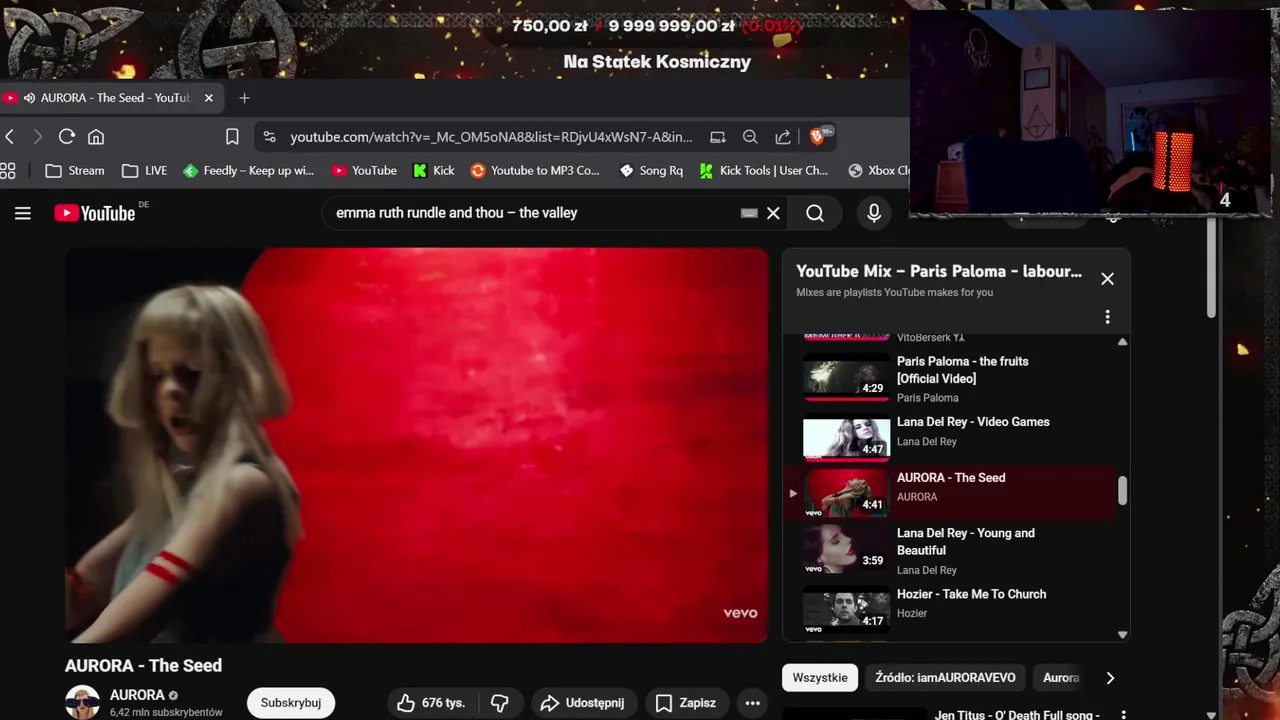The image size is (1280, 720).
Task: Play Paris Paloma - the fruits from playlist
Action: click(x=950, y=379)
